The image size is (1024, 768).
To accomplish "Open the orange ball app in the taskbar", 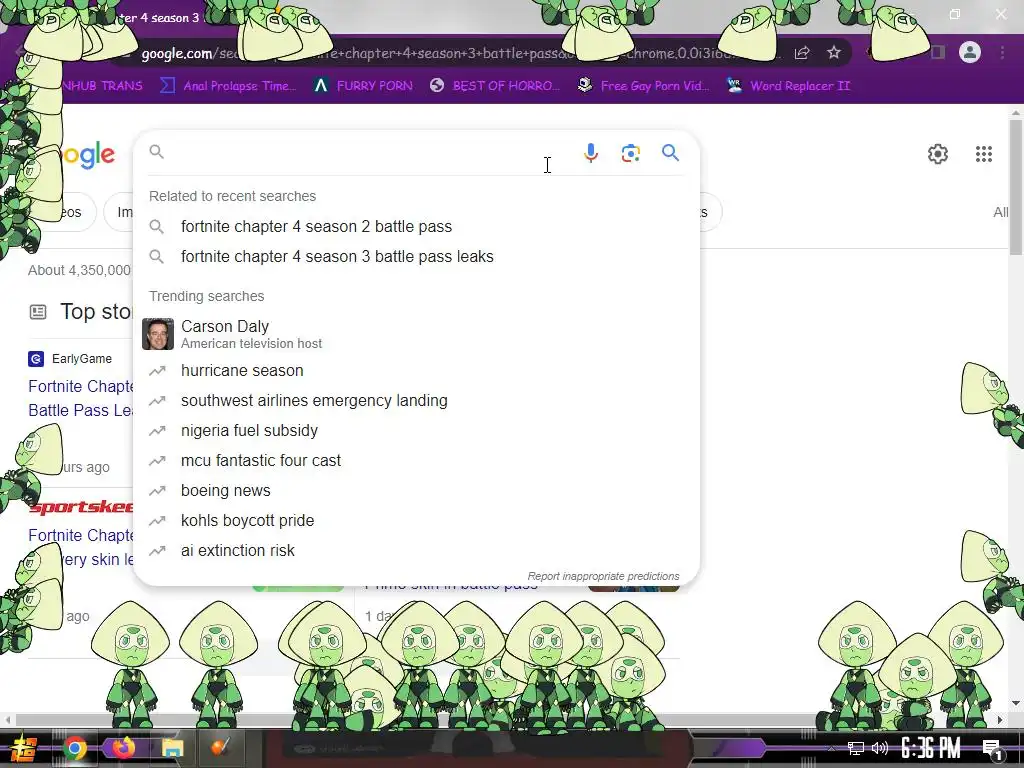I will click(220, 747).
